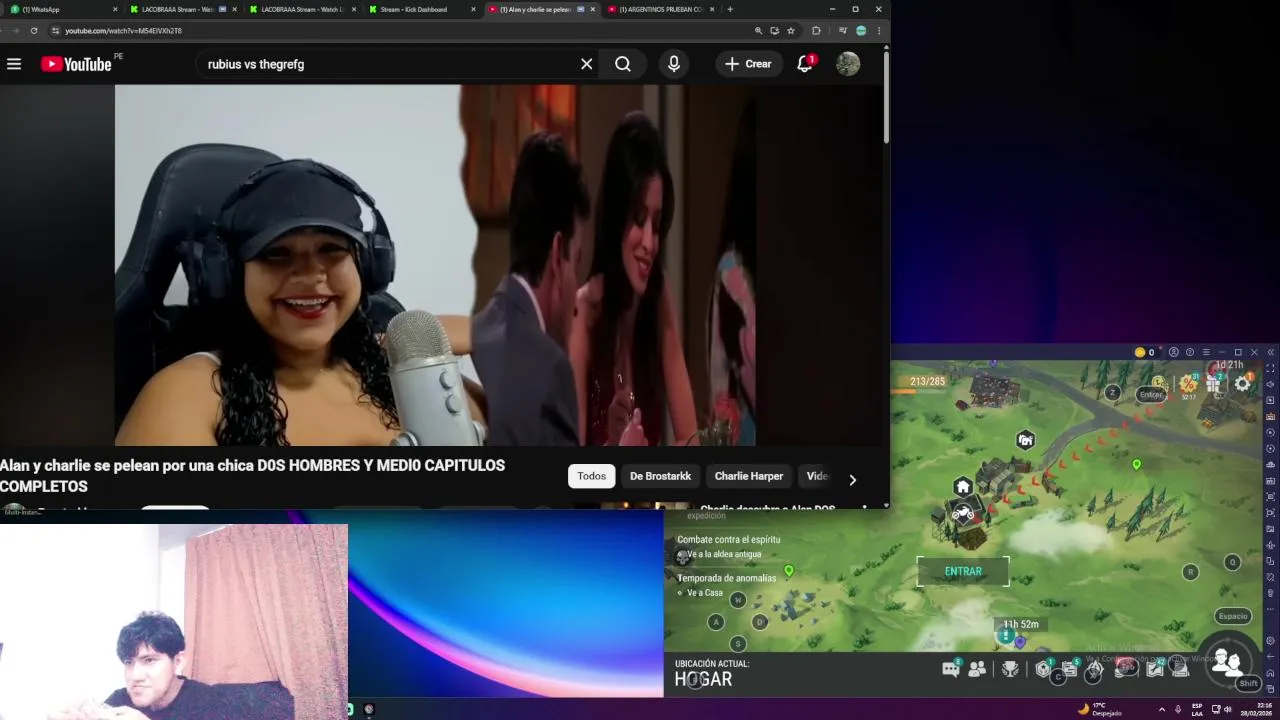This screenshot has height=720, width=1280.
Task: Show more filter chips with the right arrow
Action: (x=852, y=480)
